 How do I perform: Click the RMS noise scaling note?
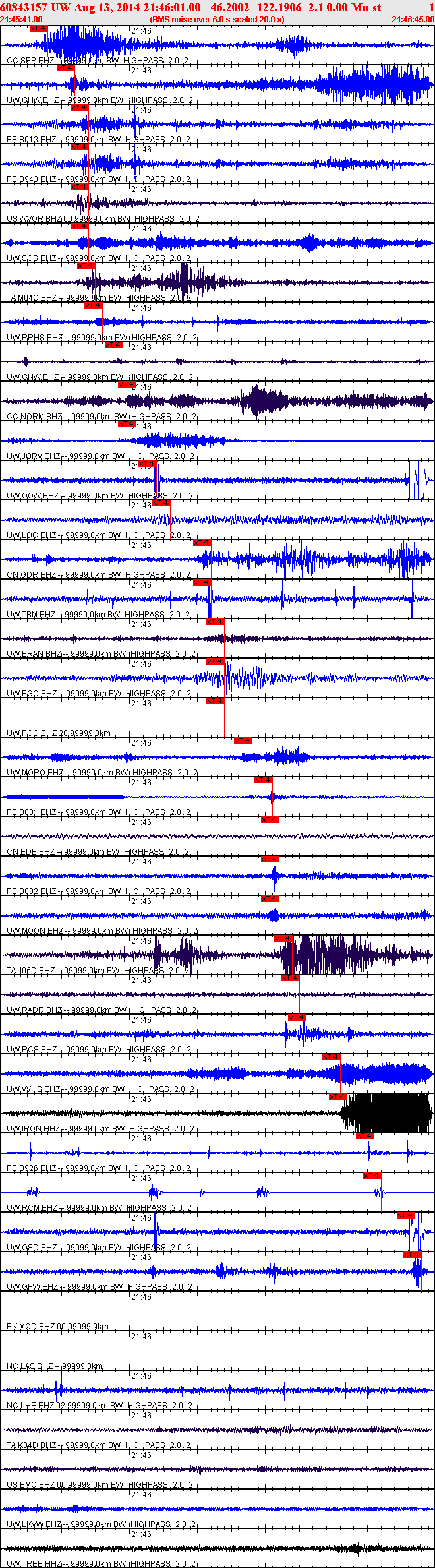[x=217, y=20]
